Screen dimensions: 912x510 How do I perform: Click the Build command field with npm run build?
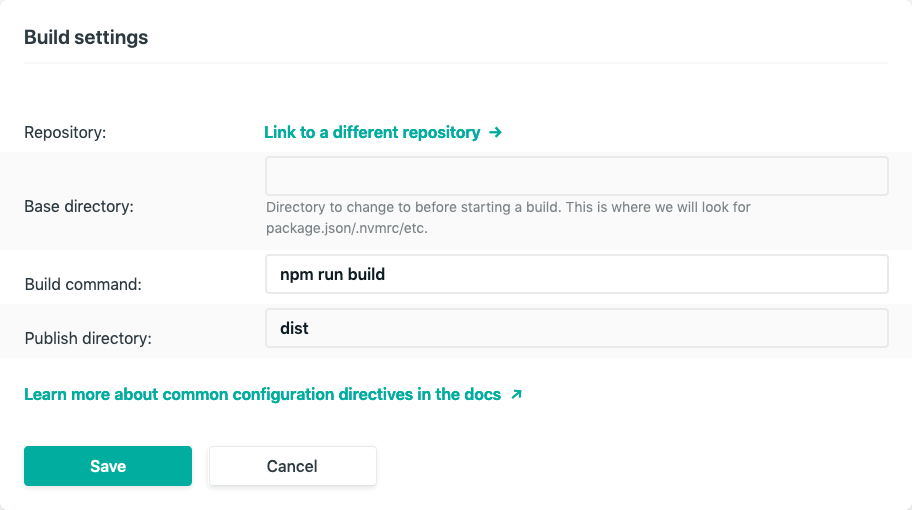tap(576, 274)
